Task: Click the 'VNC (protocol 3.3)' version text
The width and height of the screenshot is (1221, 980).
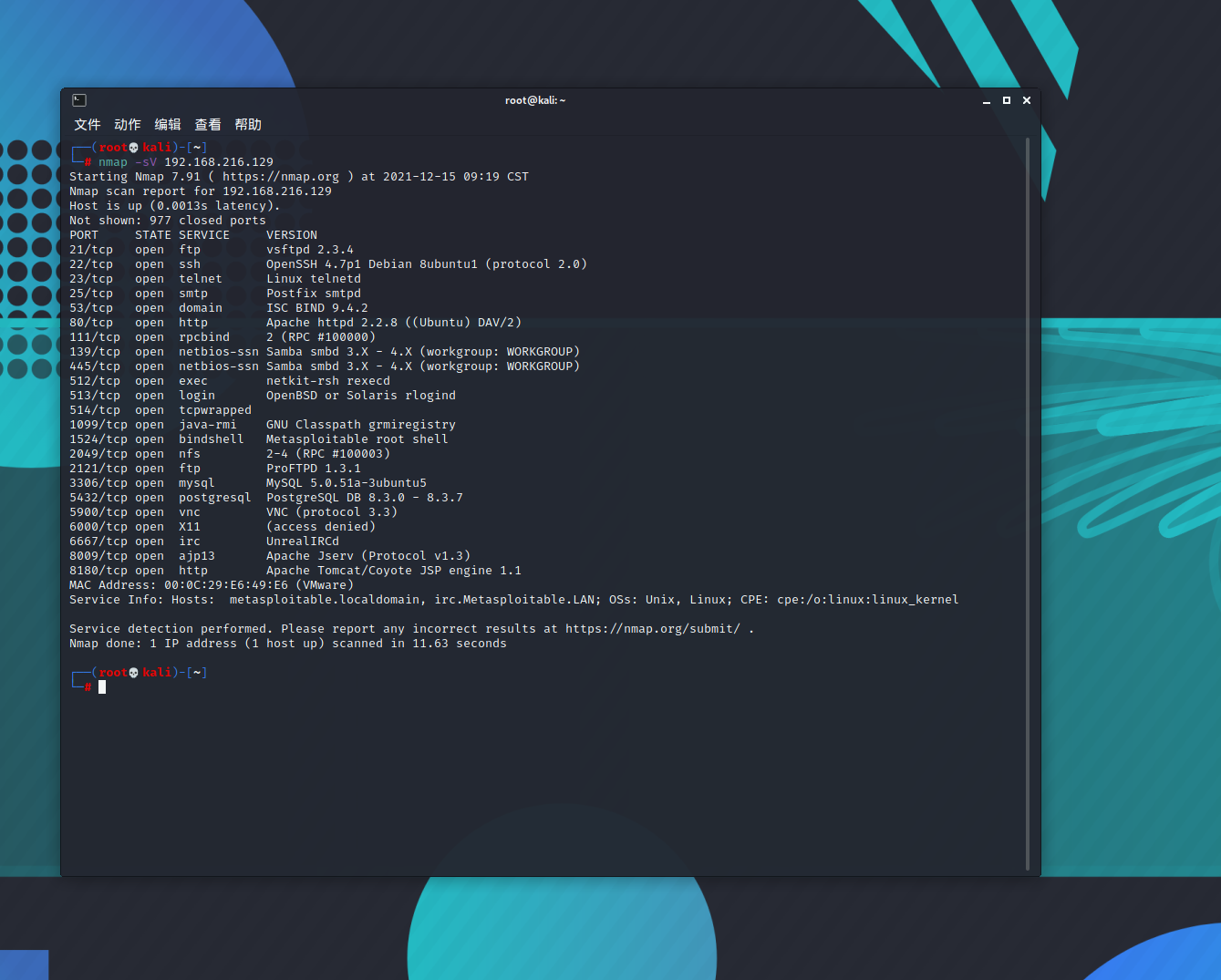Action: tap(332, 512)
